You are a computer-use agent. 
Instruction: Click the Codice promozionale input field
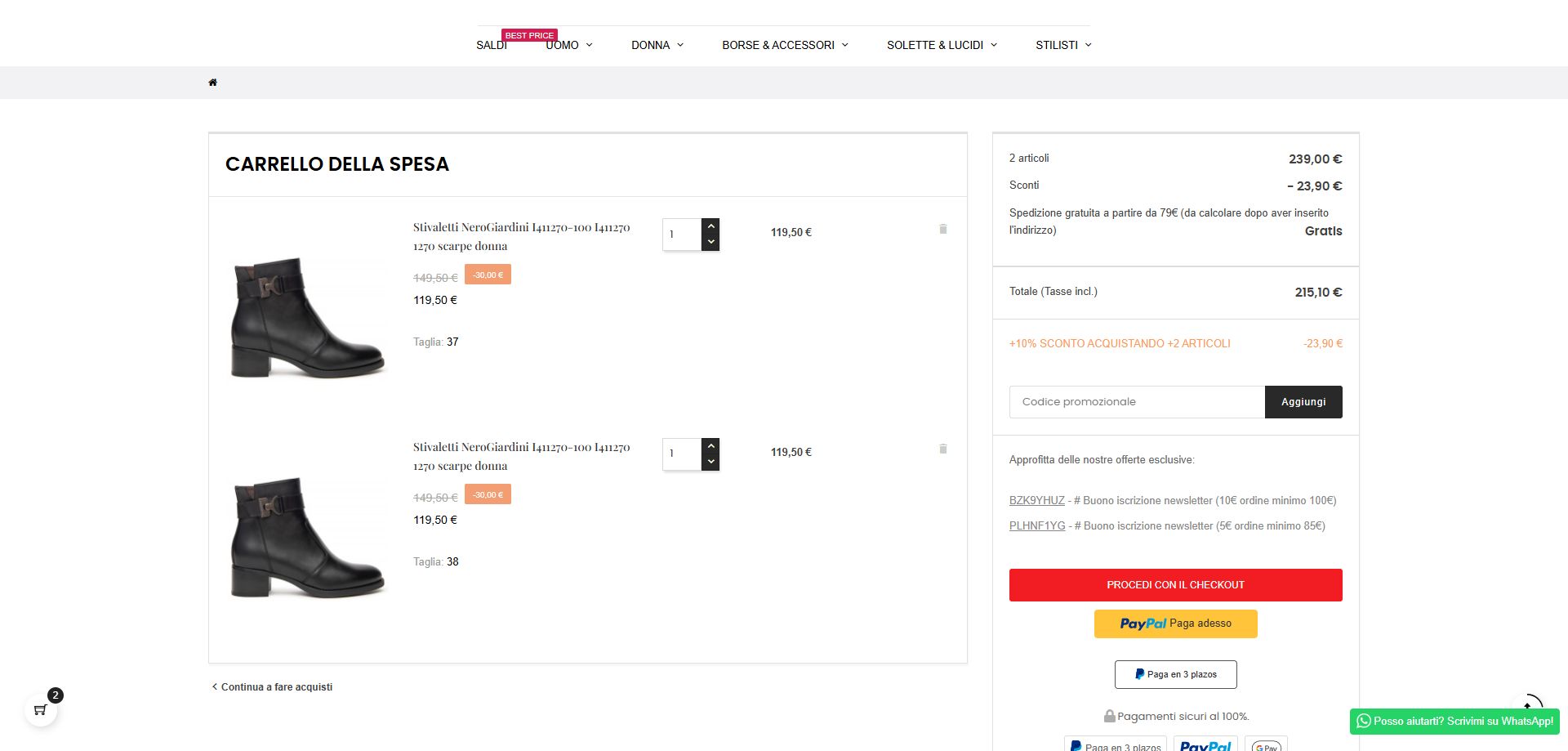tap(1137, 402)
